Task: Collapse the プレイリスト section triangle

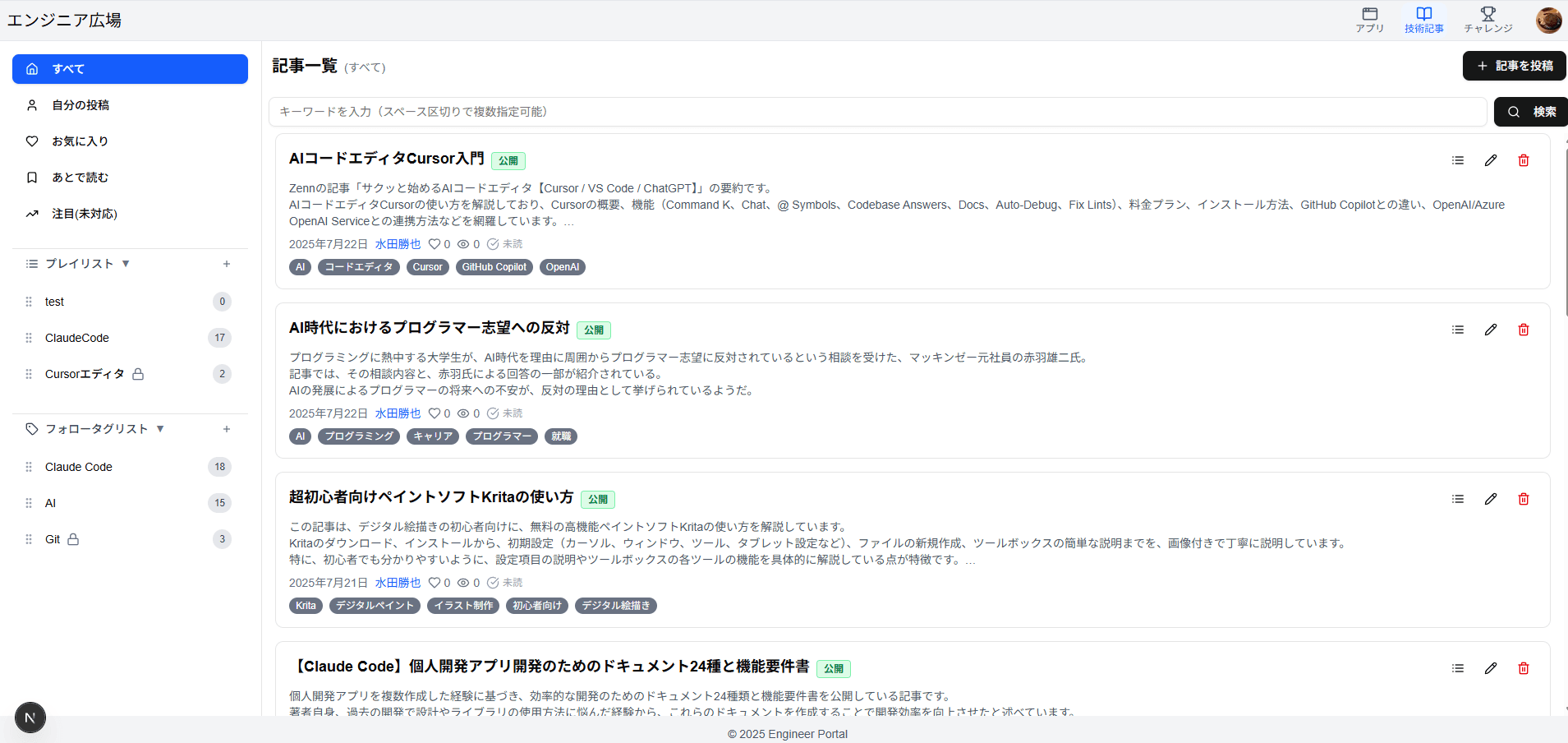Action: 126,264
